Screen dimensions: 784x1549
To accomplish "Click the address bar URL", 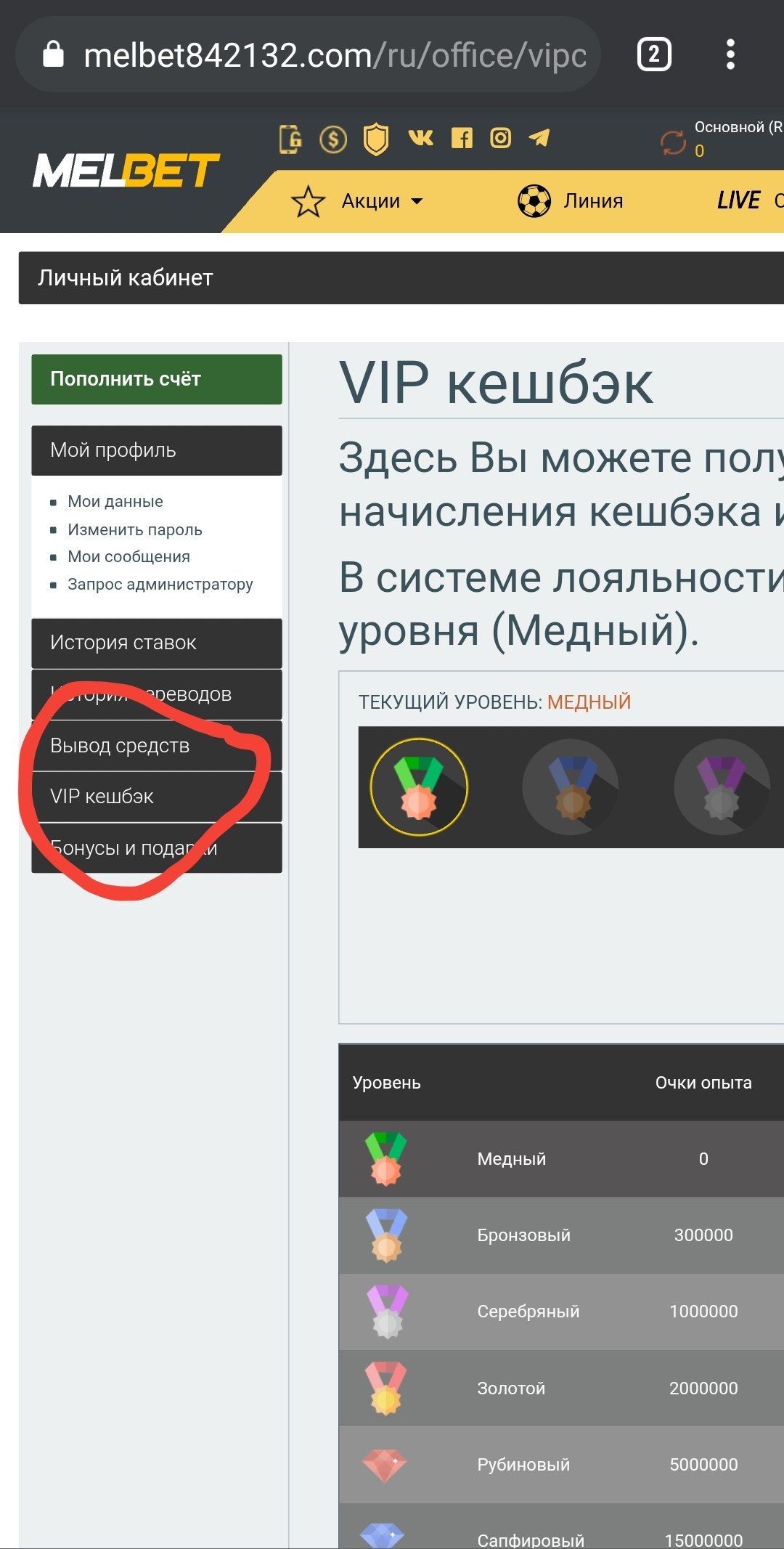I will [x=335, y=55].
